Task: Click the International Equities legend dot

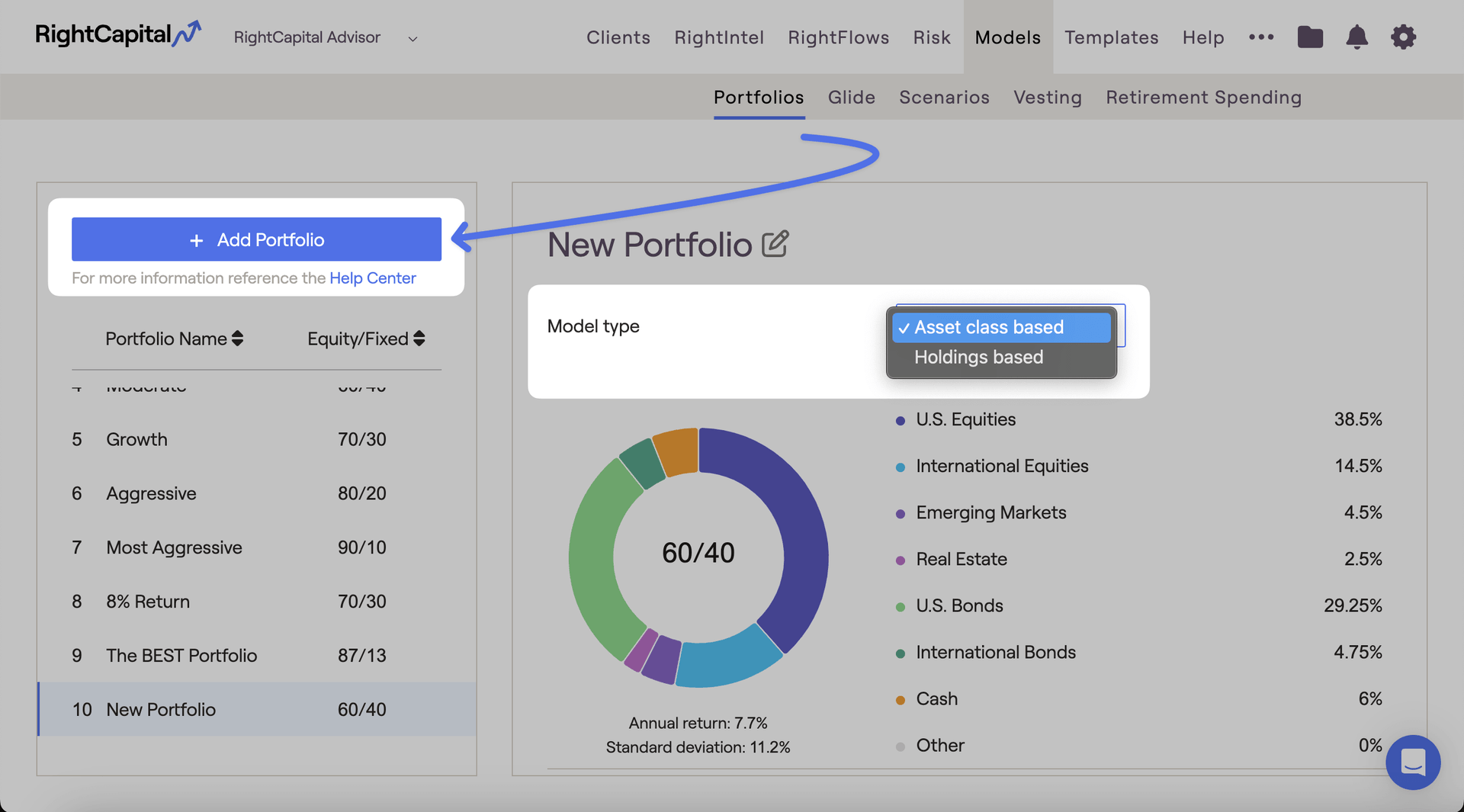Action: (901, 467)
